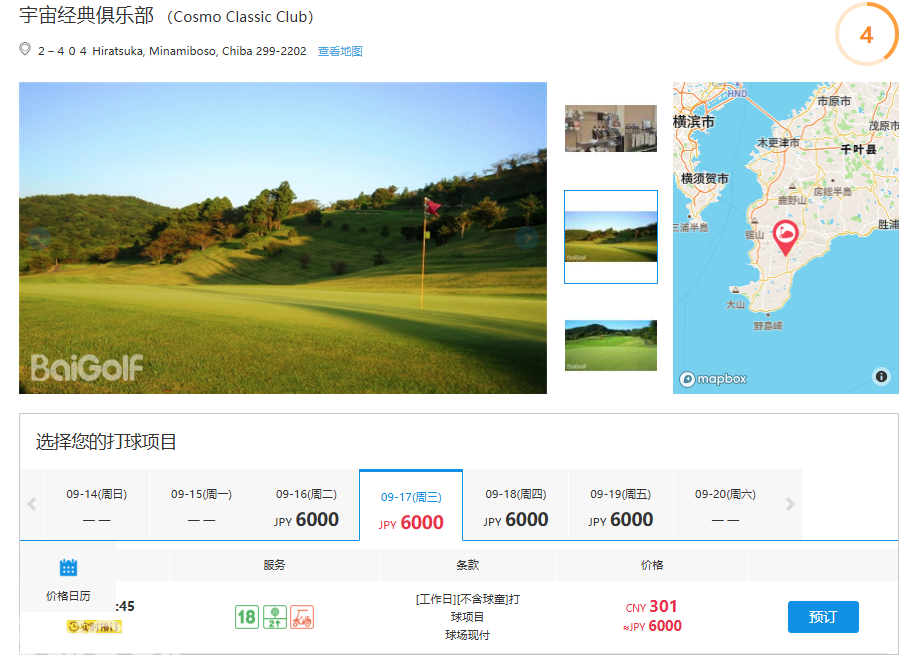Select the 09-16 (周二) date tab

[306, 506]
